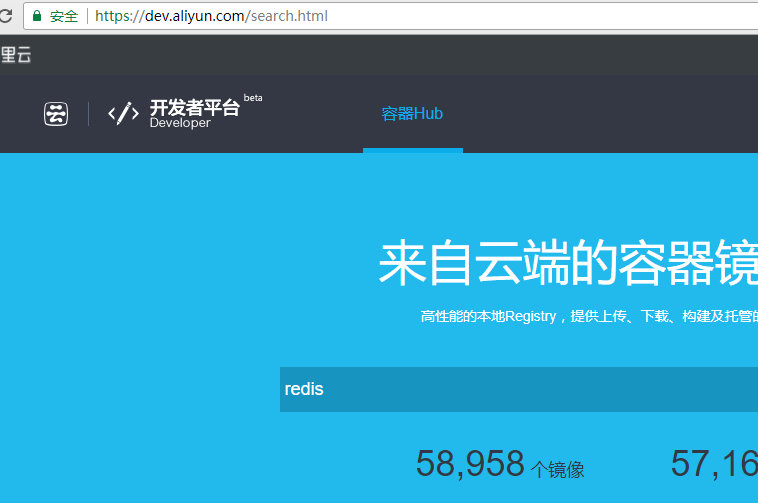
Task: Open the 阿里云 link in top bar
Action: [16, 55]
